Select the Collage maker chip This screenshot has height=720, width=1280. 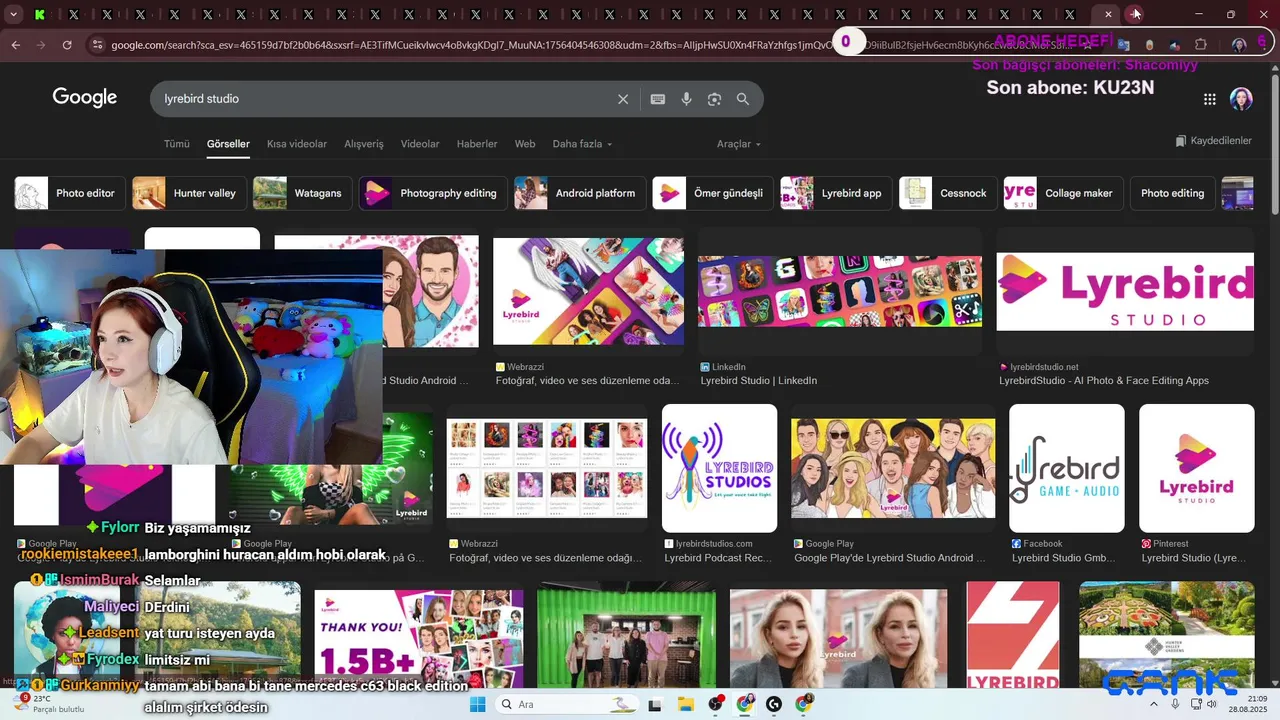(x=1063, y=193)
